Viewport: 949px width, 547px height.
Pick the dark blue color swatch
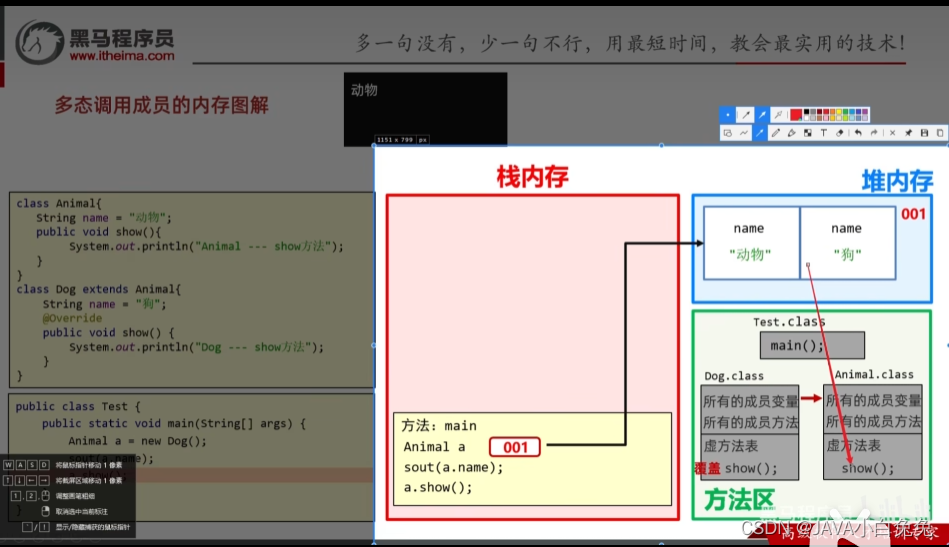tap(858, 111)
